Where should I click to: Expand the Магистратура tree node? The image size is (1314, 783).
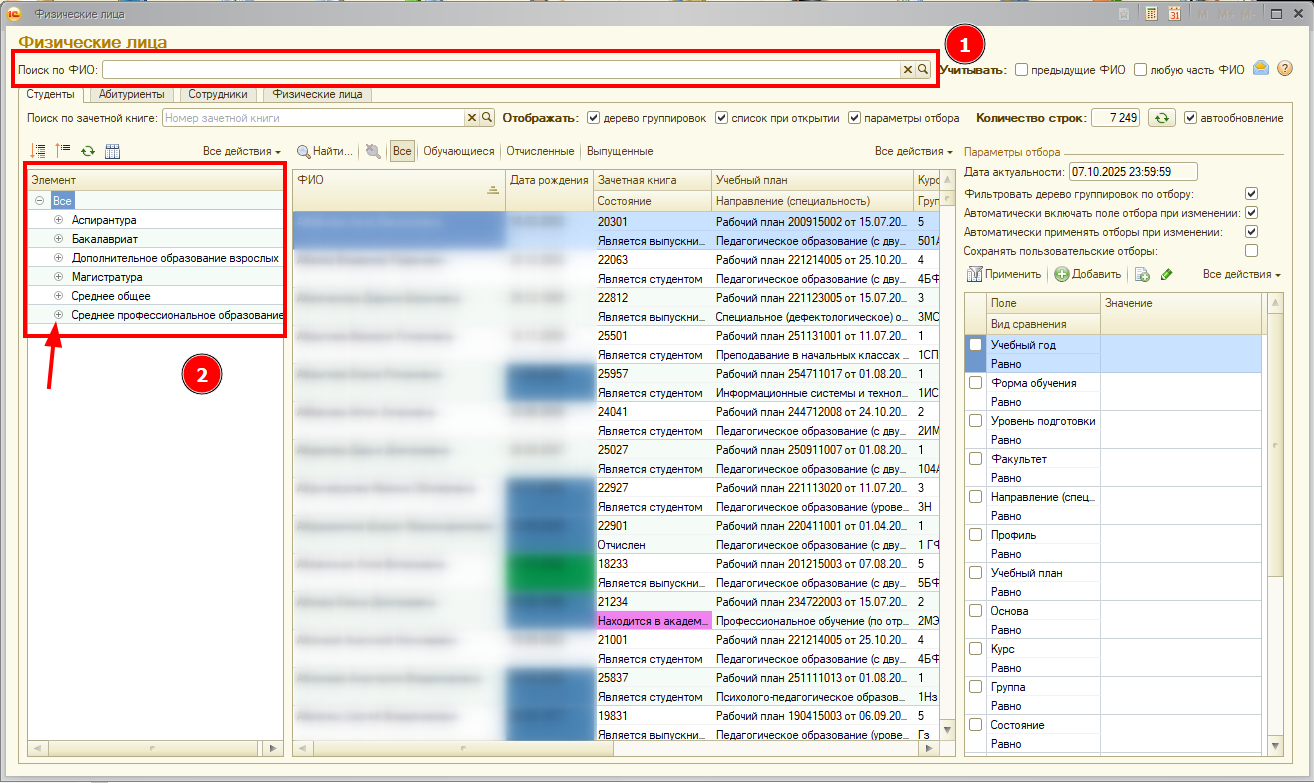click(x=58, y=277)
